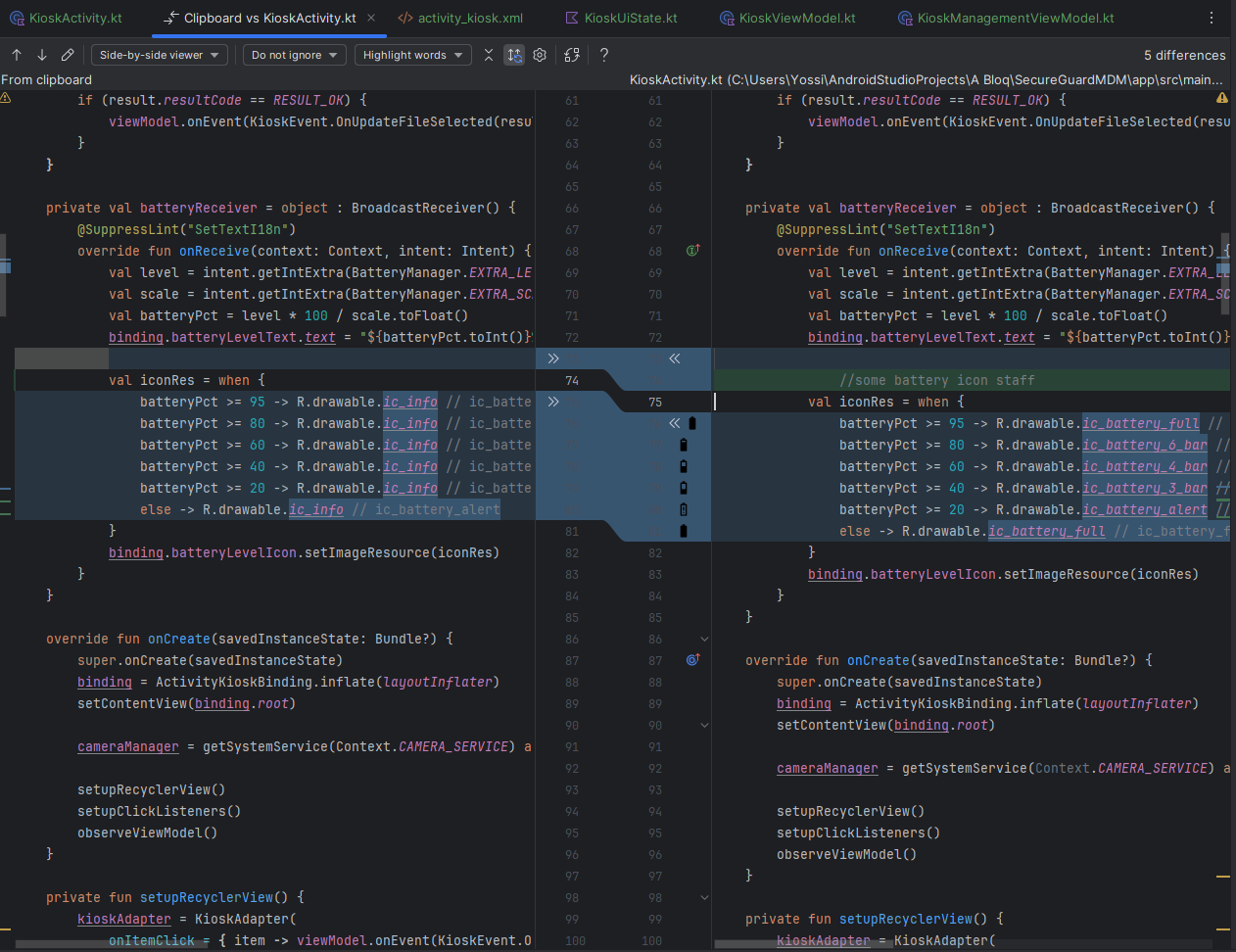
Task: Open the activity_kiosk.xml tab
Action: 460,18
